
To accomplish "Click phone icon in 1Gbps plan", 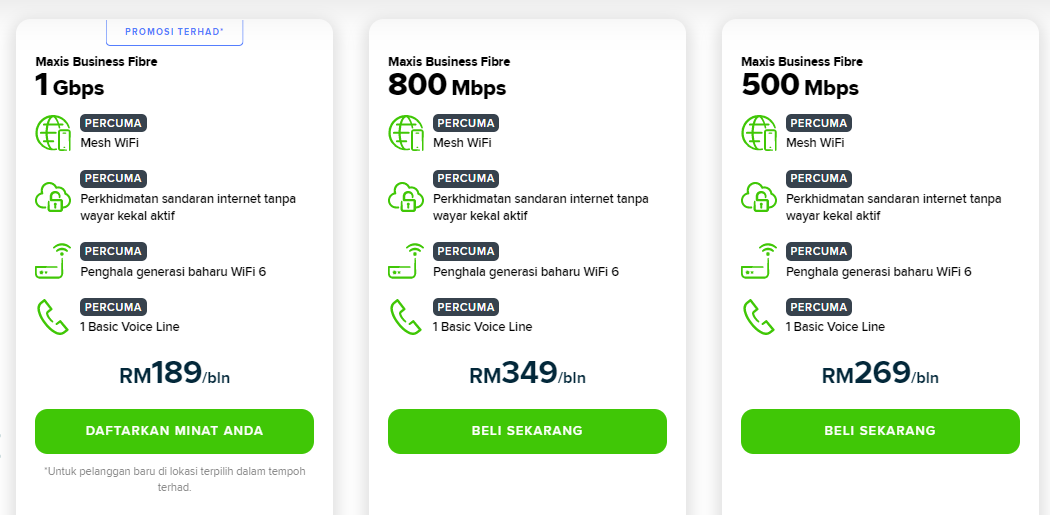I will pos(53,317).
